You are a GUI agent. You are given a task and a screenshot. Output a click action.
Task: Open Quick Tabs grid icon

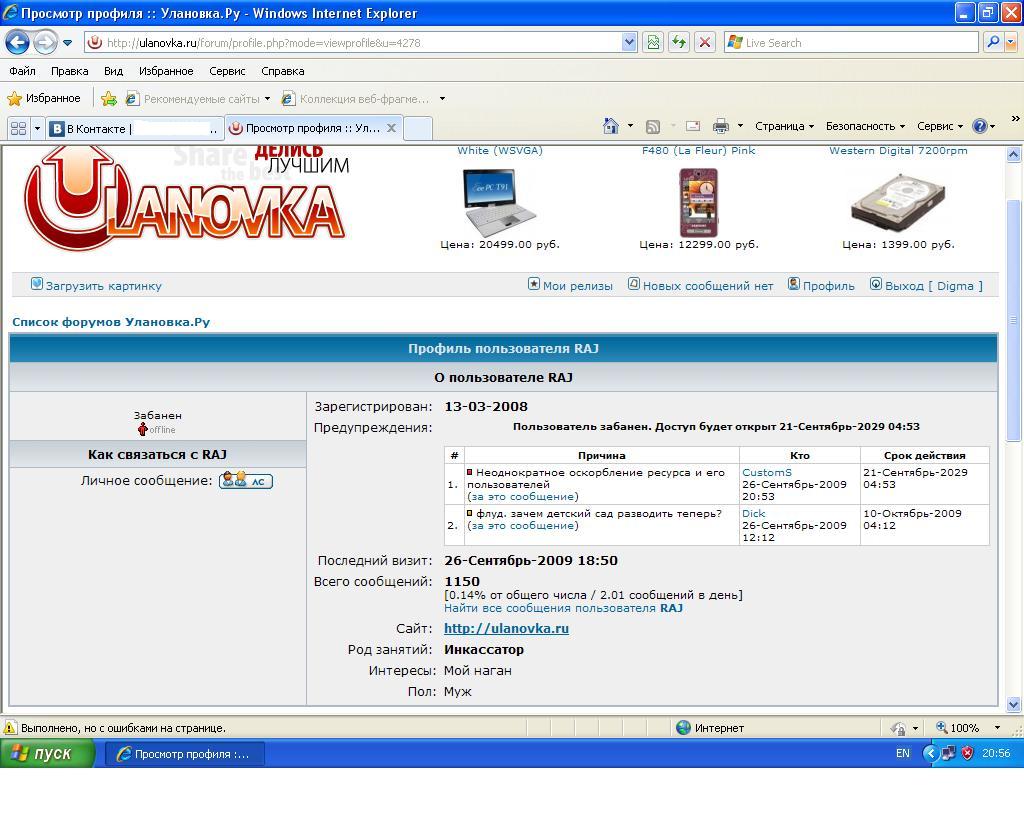pos(18,128)
